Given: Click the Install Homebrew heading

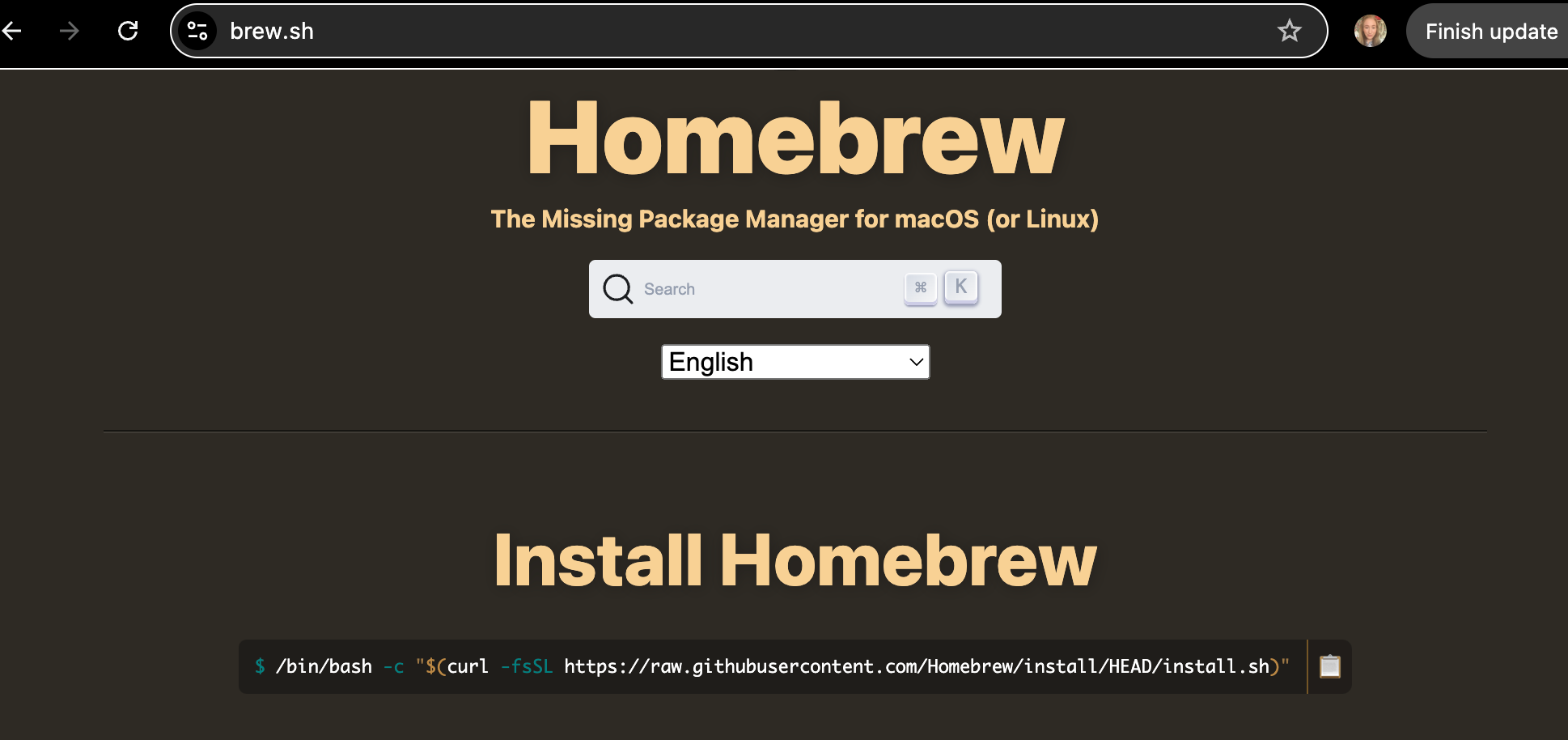Looking at the screenshot, I should [x=795, y=560].
